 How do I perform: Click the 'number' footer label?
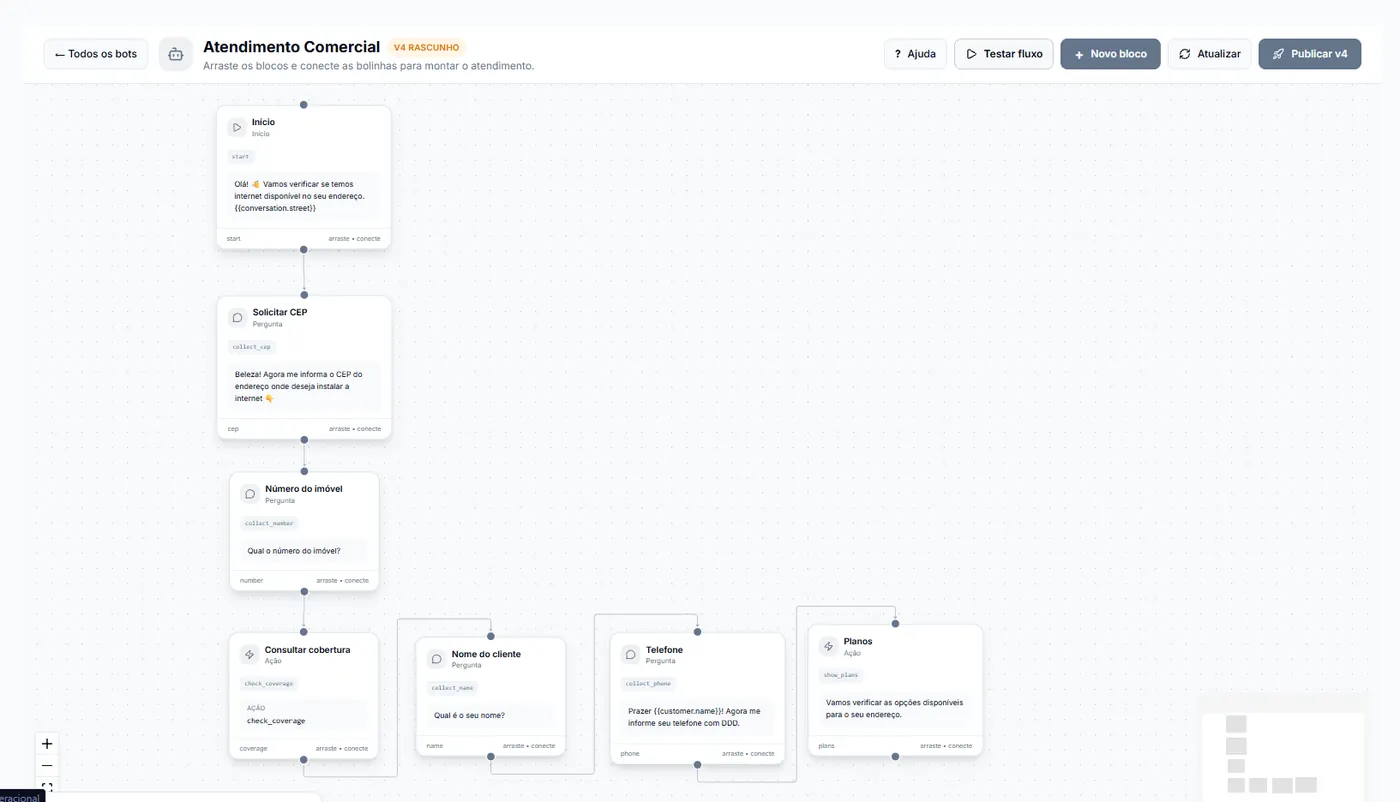[251, 580]
